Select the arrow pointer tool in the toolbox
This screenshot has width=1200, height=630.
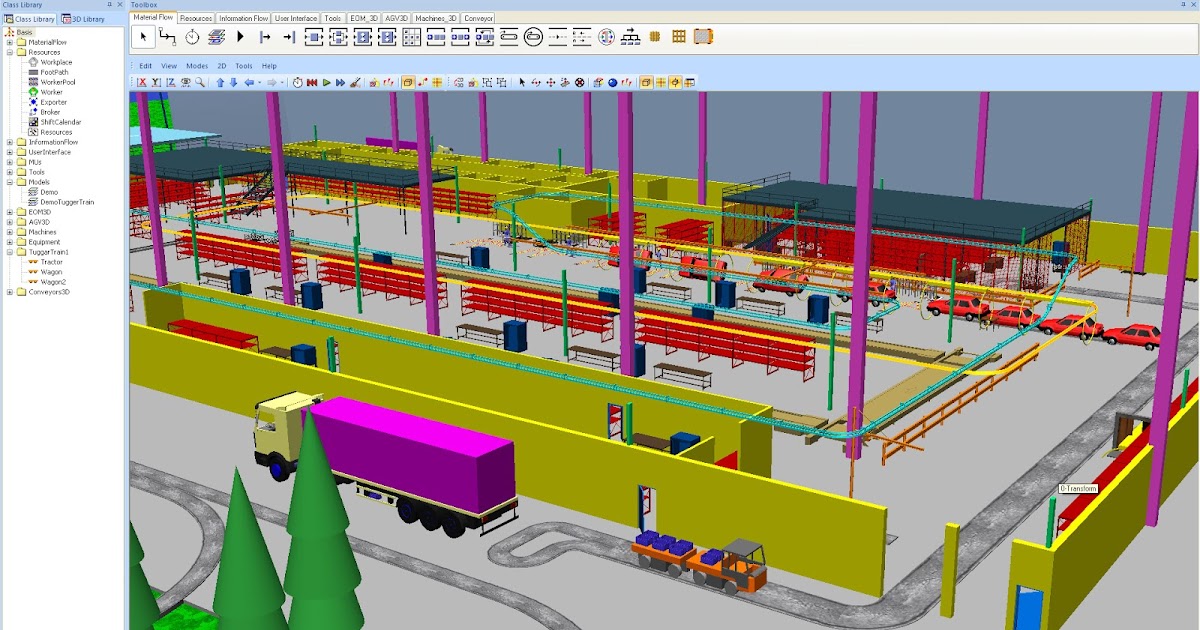143,37
